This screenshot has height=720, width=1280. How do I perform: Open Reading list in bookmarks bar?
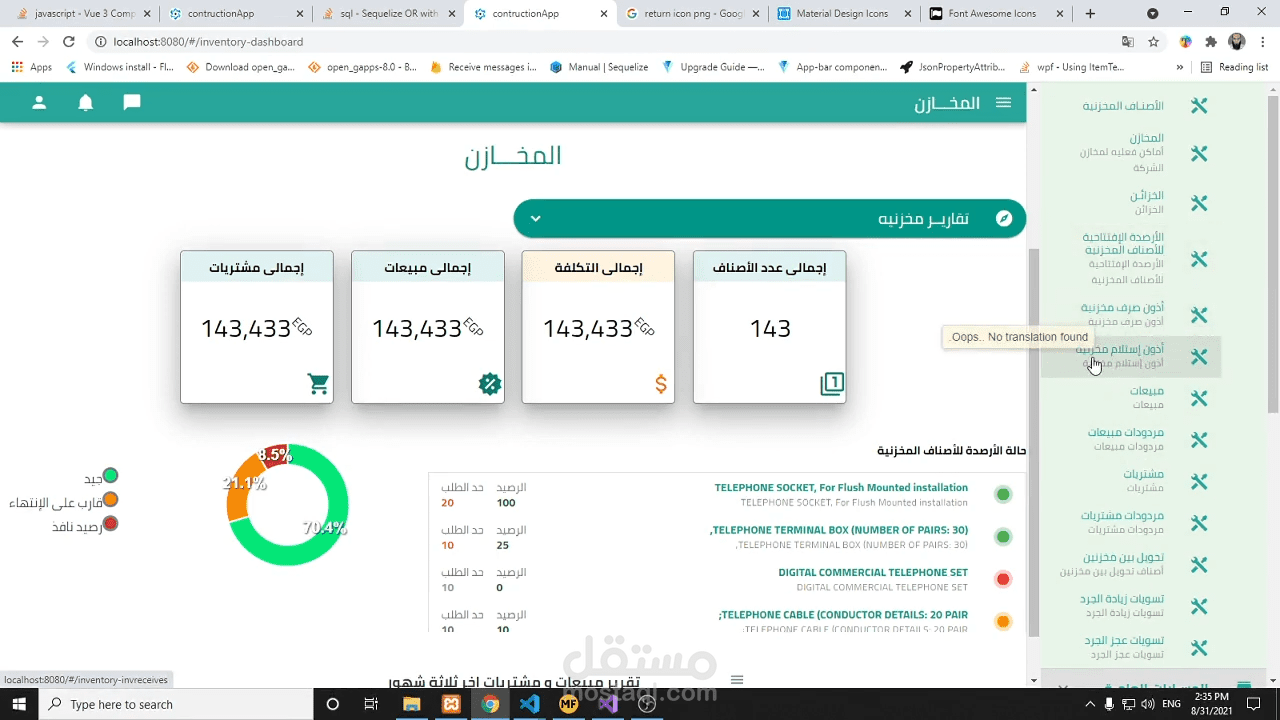[x=1234, y=67]
